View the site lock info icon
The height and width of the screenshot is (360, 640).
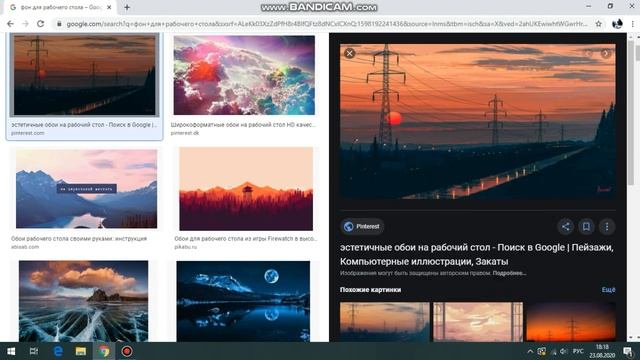pos(59,24)
